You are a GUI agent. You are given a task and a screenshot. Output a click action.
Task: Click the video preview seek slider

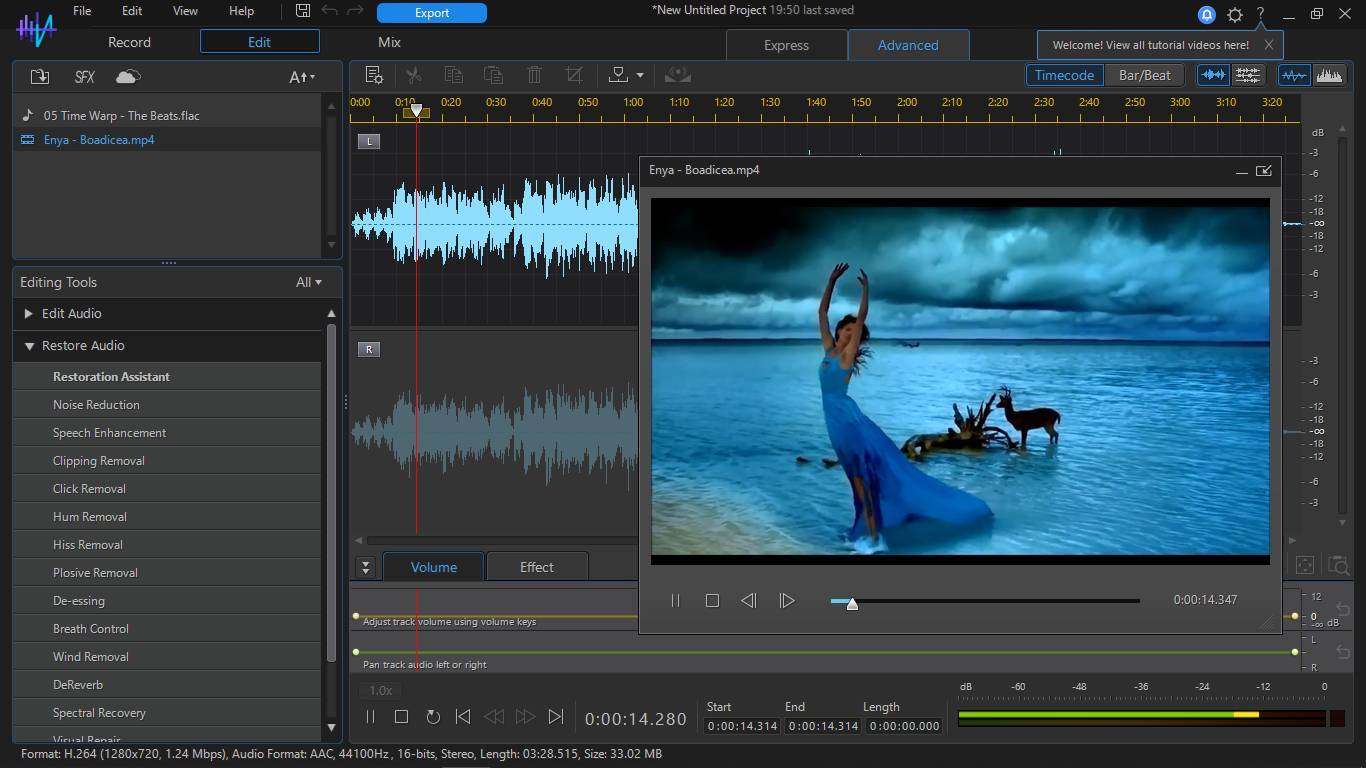[984, 601]
